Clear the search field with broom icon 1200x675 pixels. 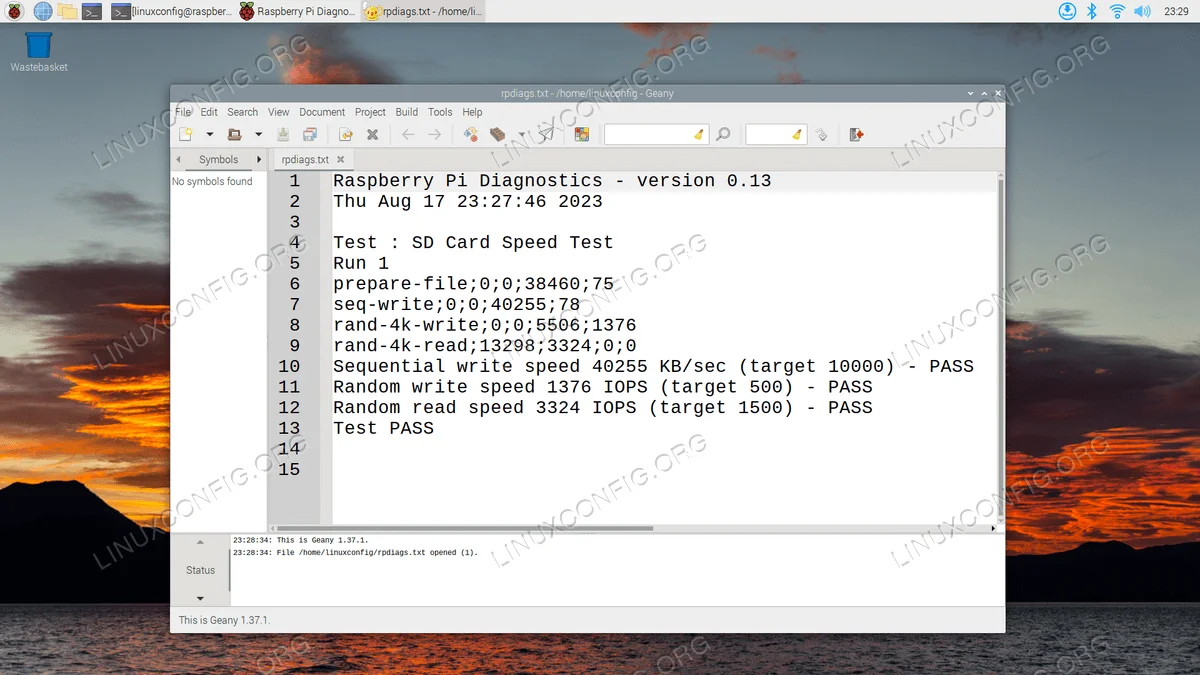point(699,134)
